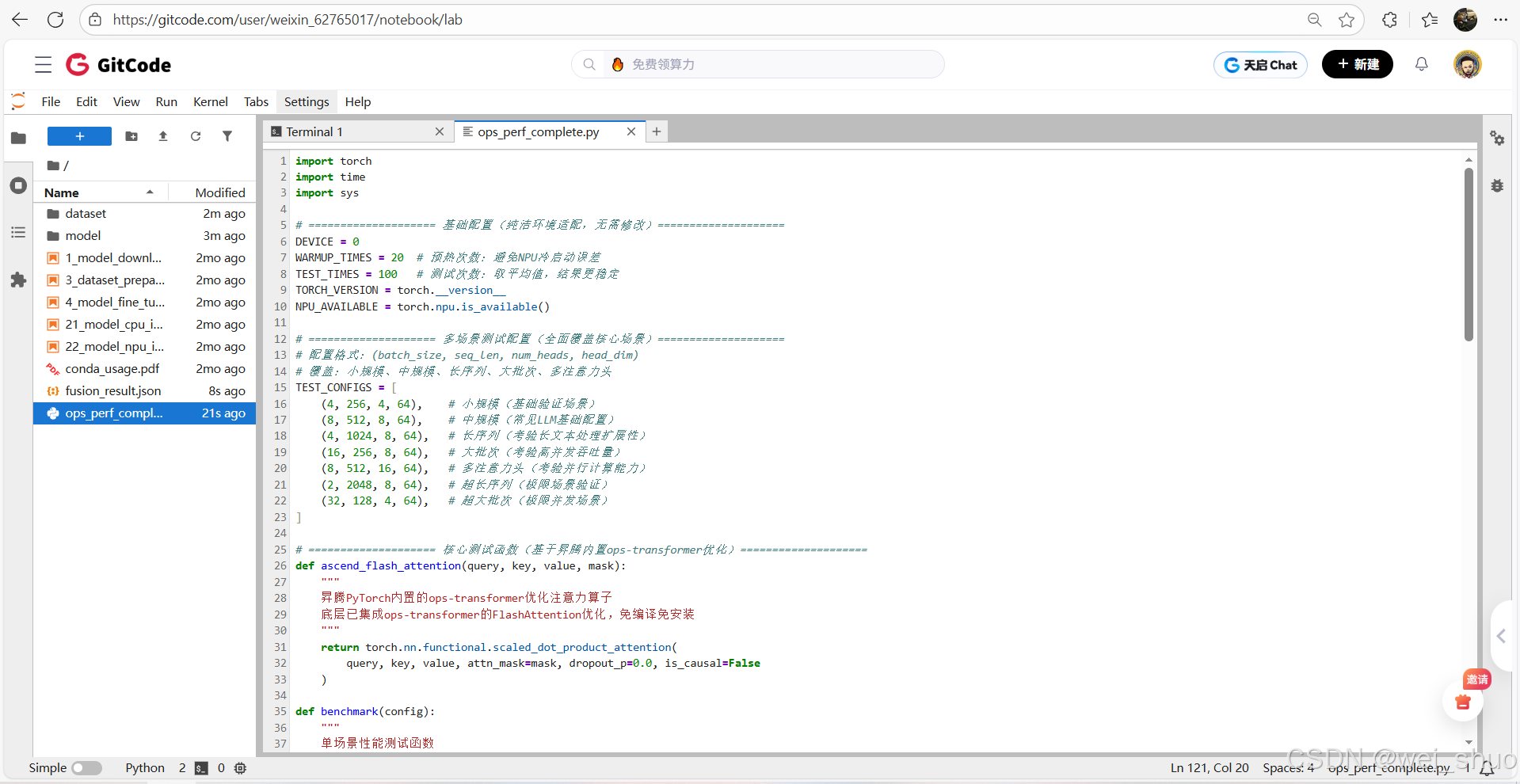Image resolution: width=1520 pixels, height=784 pixels.
Task: Bookmark page with star icon
Action: click(1347, 20)
